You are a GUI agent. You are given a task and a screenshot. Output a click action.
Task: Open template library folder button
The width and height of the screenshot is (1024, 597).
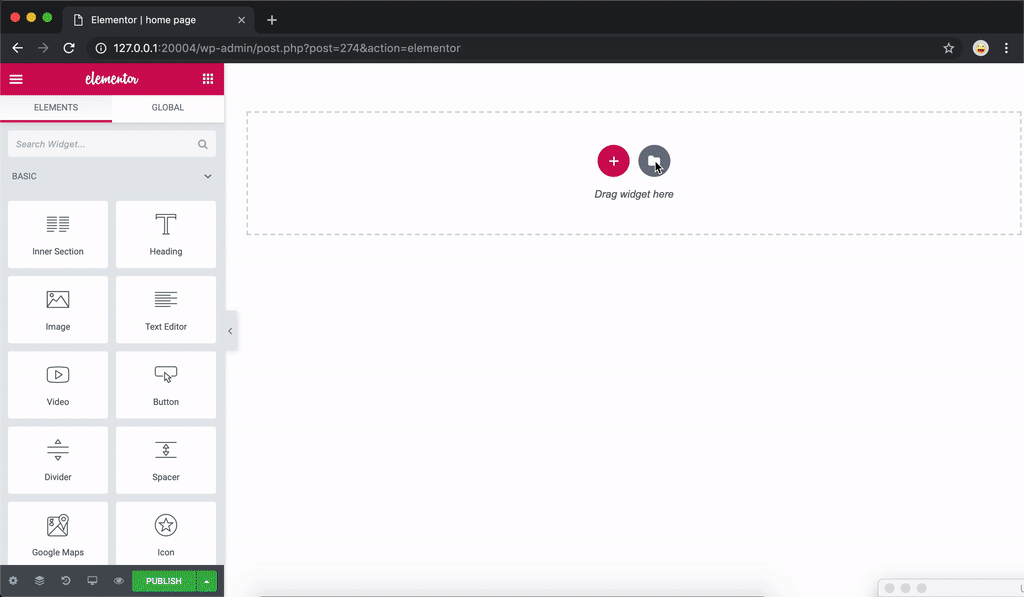pos(654,161)
